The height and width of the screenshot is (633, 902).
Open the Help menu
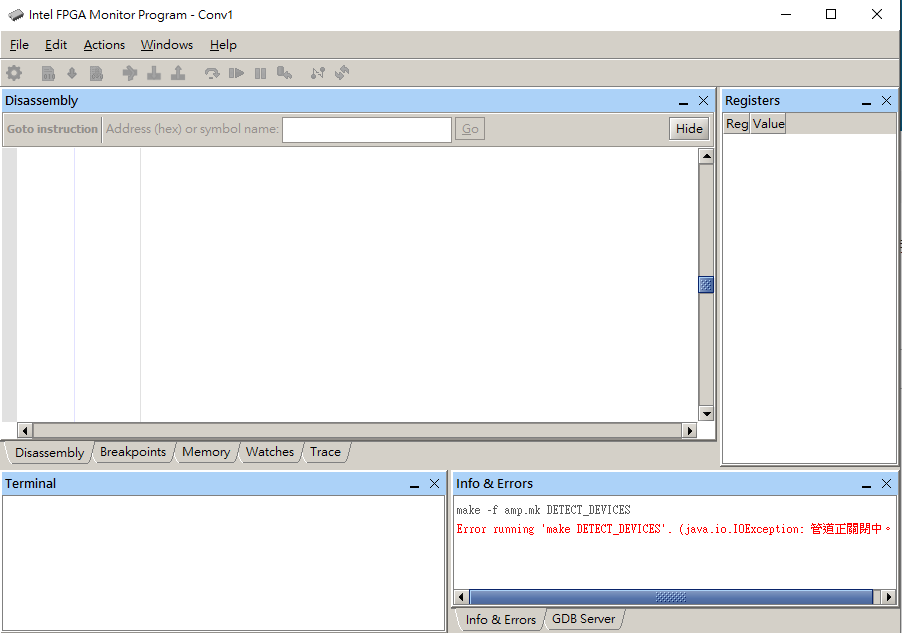tap(223, 45)
